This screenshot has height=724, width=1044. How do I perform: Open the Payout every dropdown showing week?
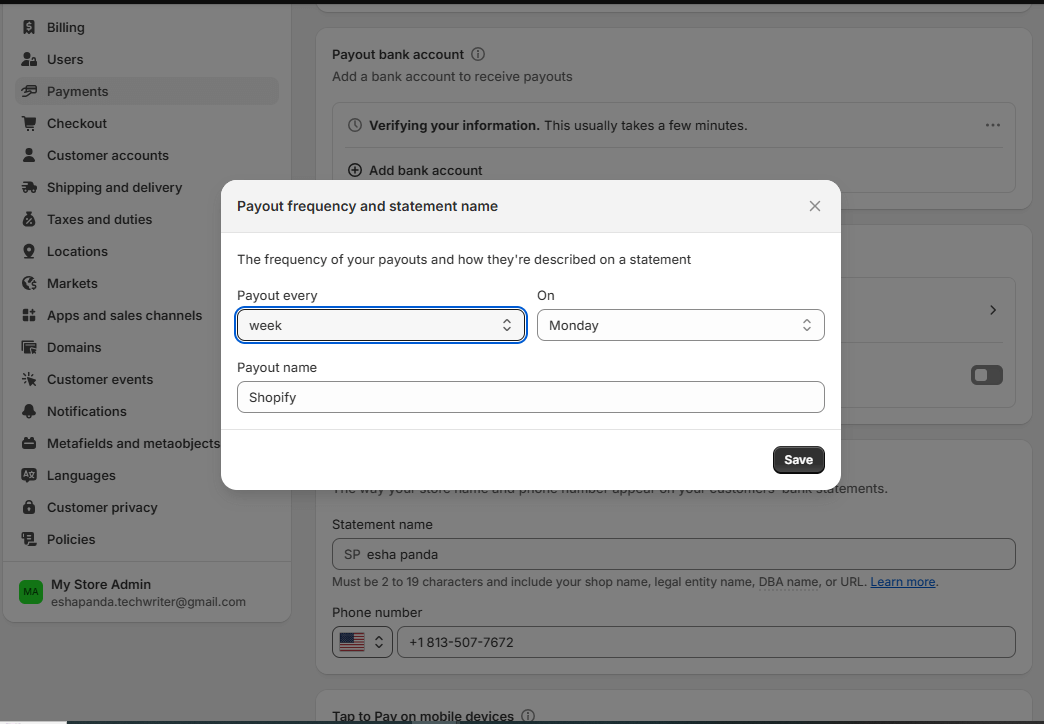tap(380, 325)
